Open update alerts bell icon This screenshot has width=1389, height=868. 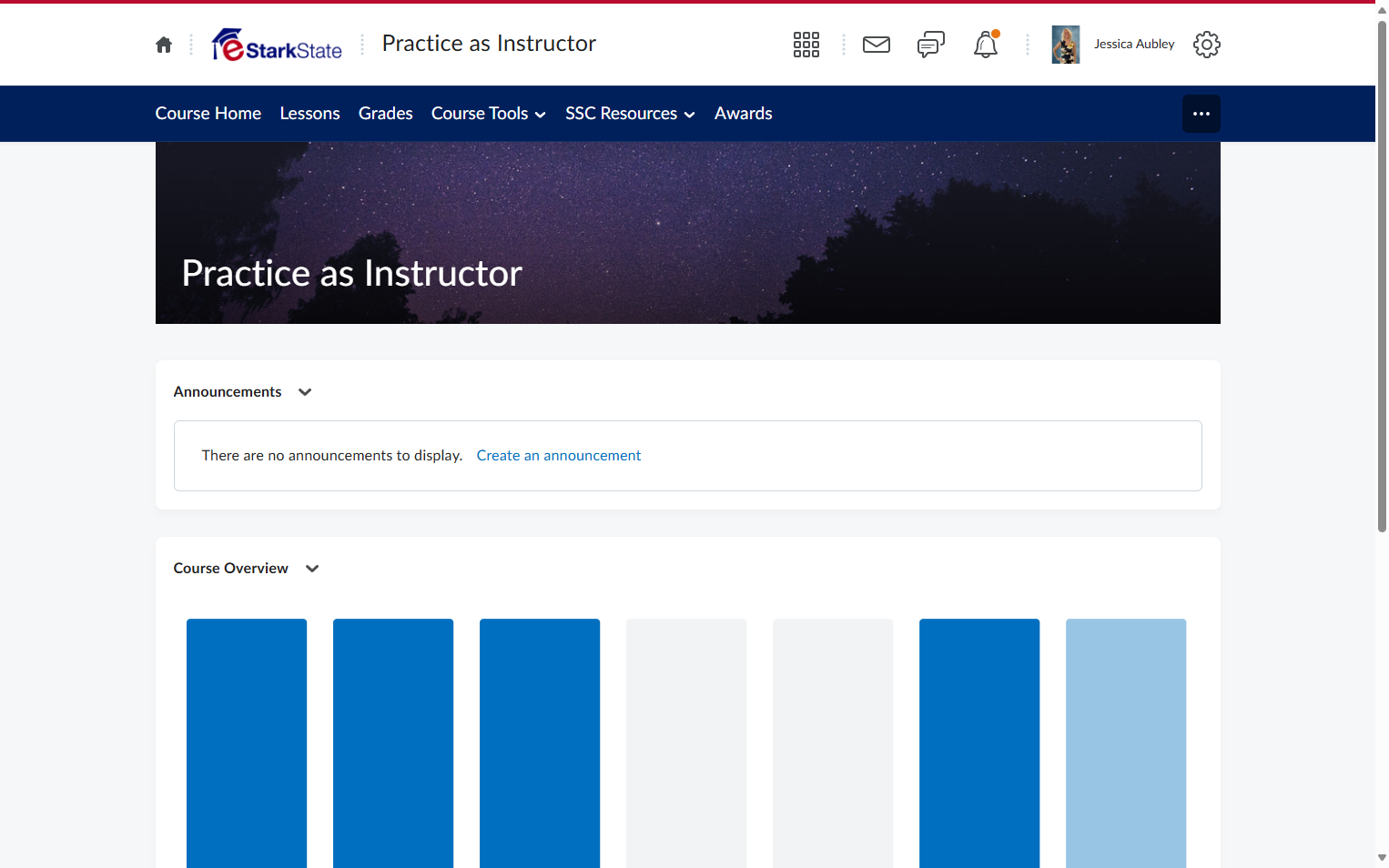[x=986, y=45]
